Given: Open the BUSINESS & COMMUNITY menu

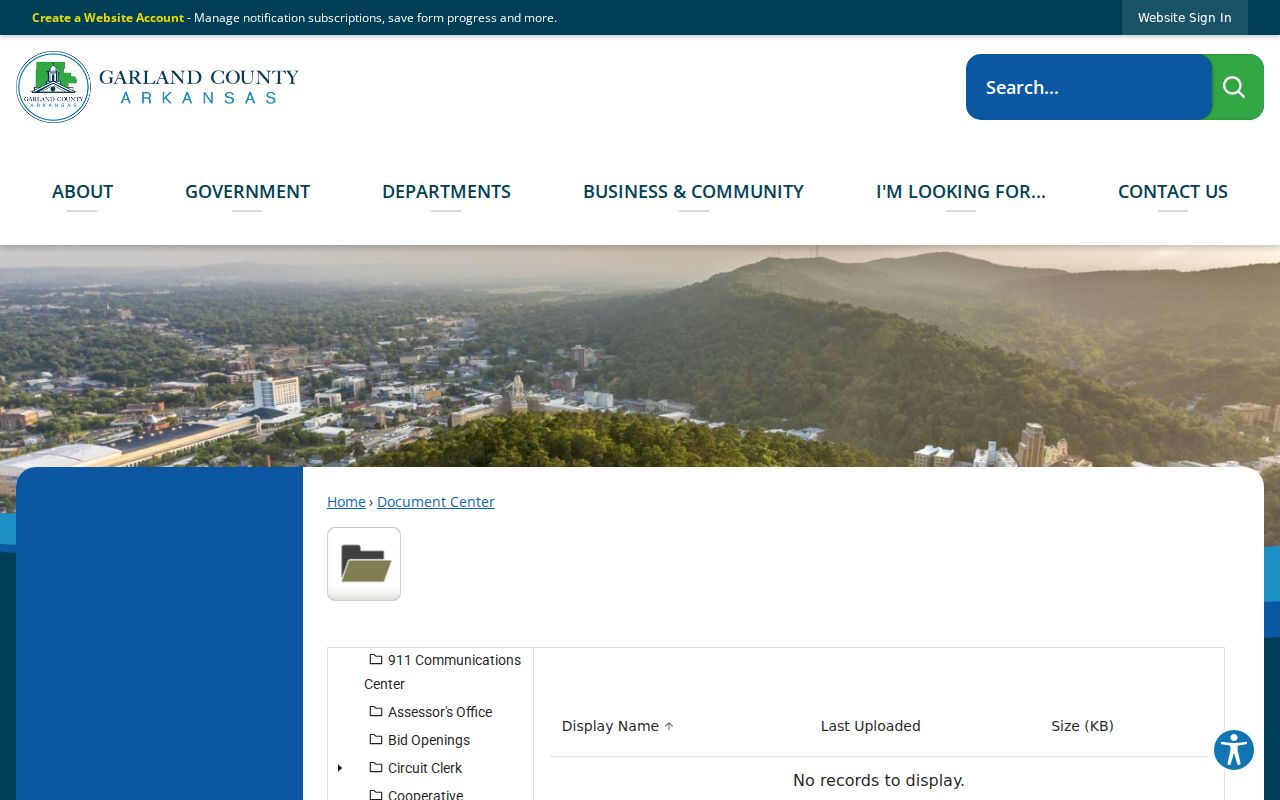Looking at the screenshot, I should [x=693, y=191].
